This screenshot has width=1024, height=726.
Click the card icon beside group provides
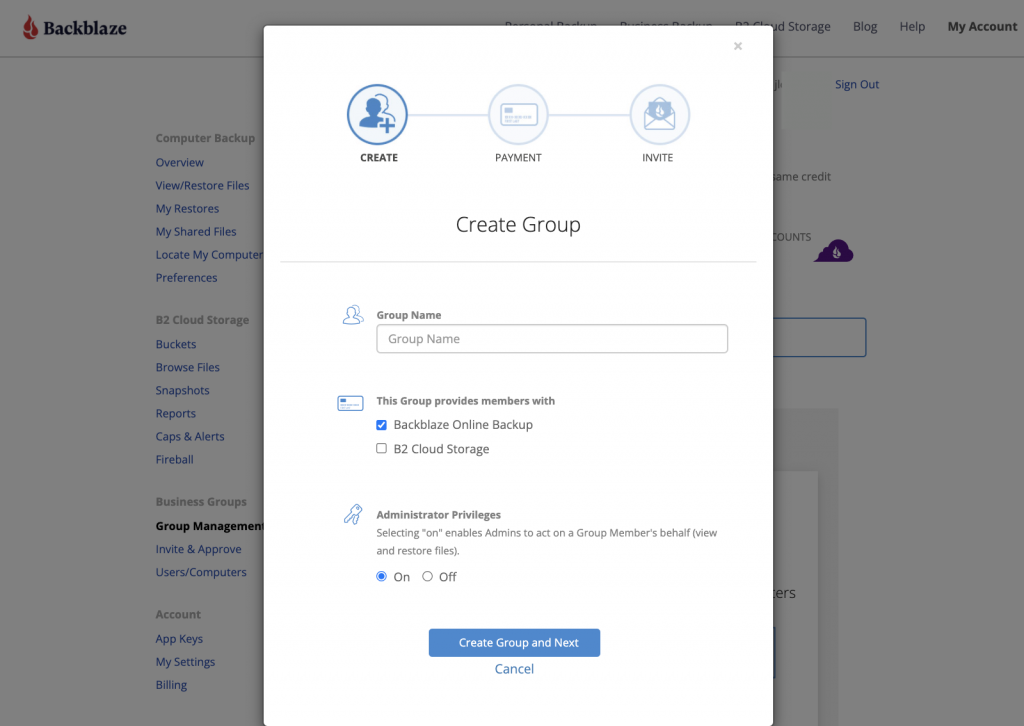click(x=350, y=403)
